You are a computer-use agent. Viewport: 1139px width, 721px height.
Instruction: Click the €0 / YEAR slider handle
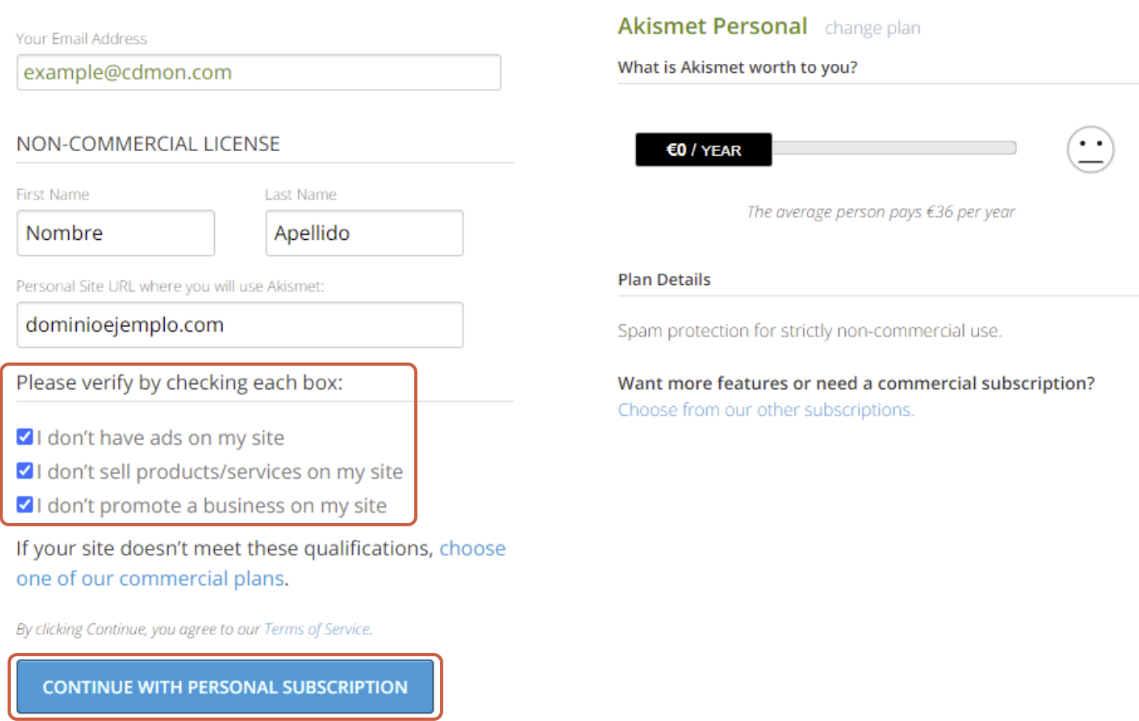pos(703,150)
